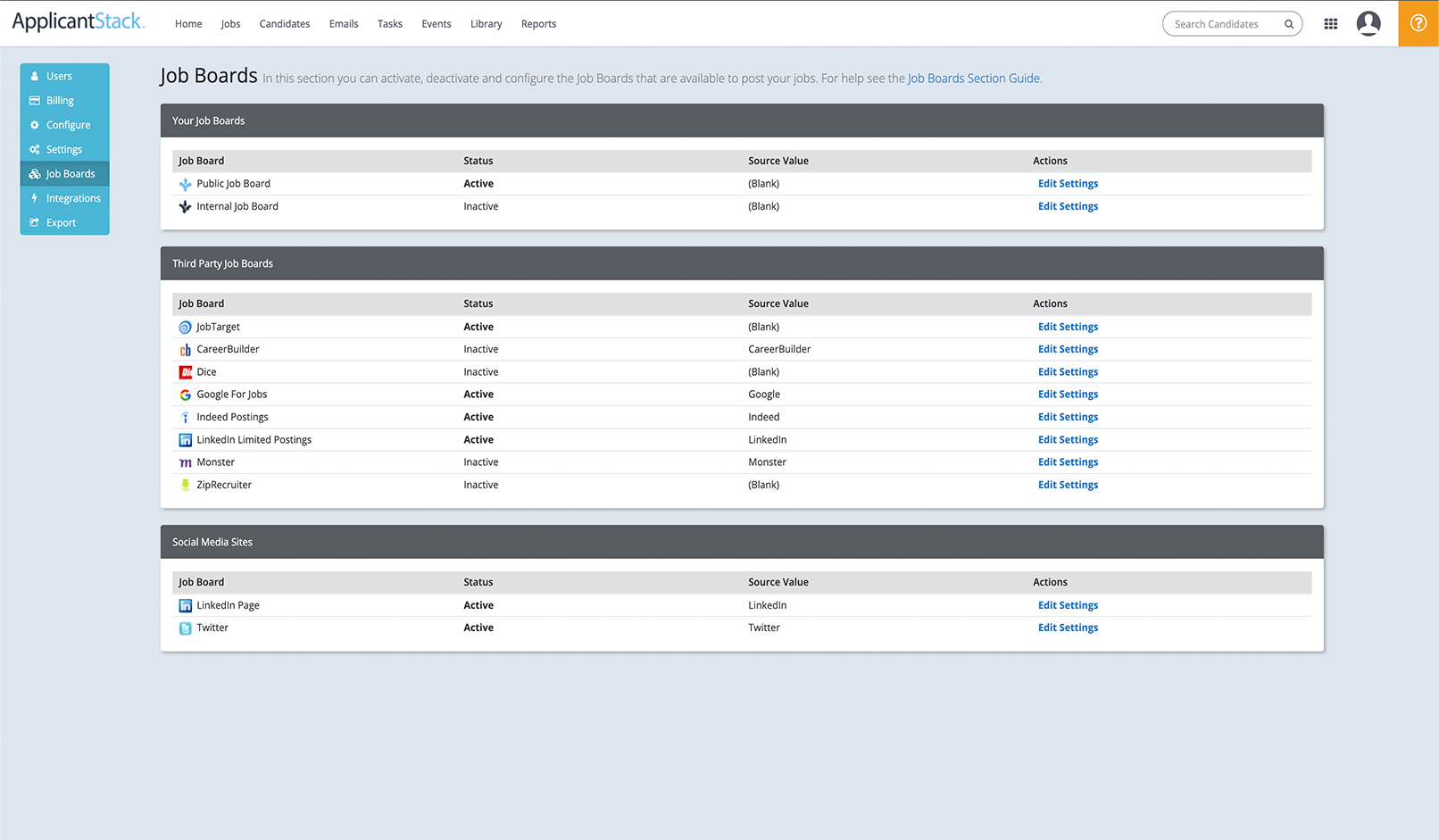This screenshot has height=840, width=1439.
Task: Click the Dice logo icon
Action: point(186,372)
